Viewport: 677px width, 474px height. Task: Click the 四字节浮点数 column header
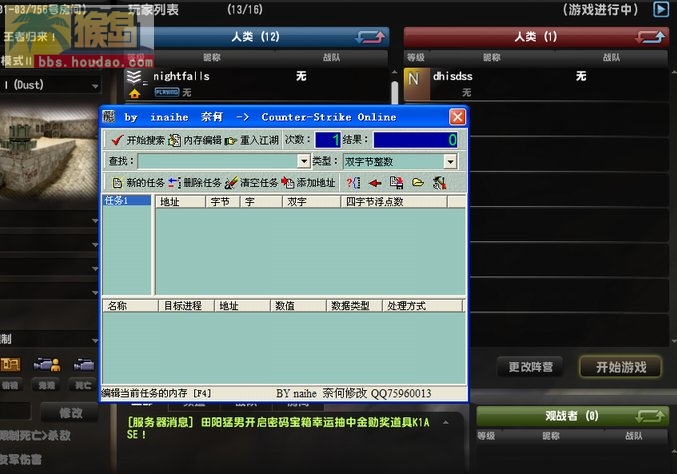pyautogui.click(x=394, y=202)
